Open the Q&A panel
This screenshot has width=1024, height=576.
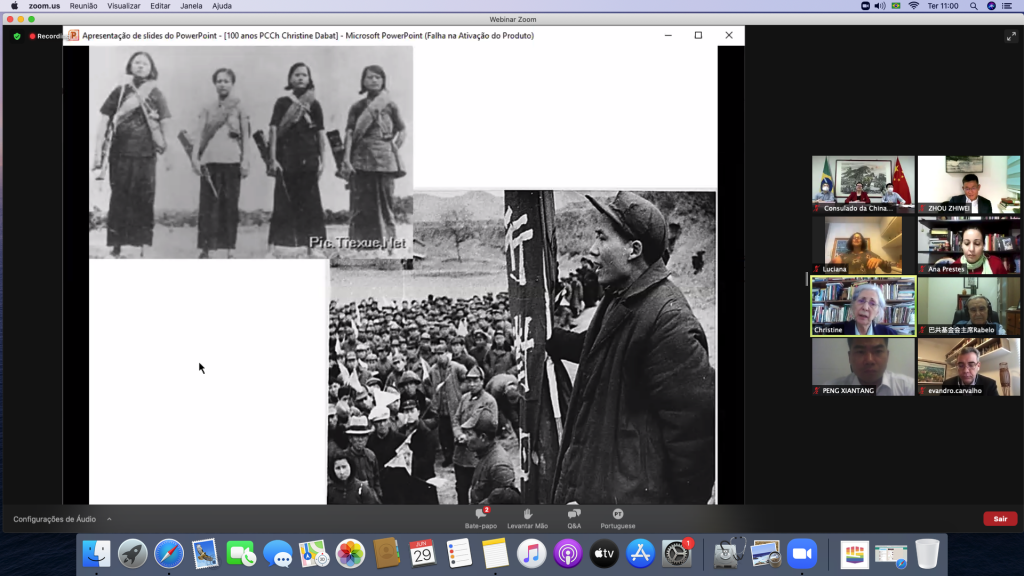tap(574, 518)
